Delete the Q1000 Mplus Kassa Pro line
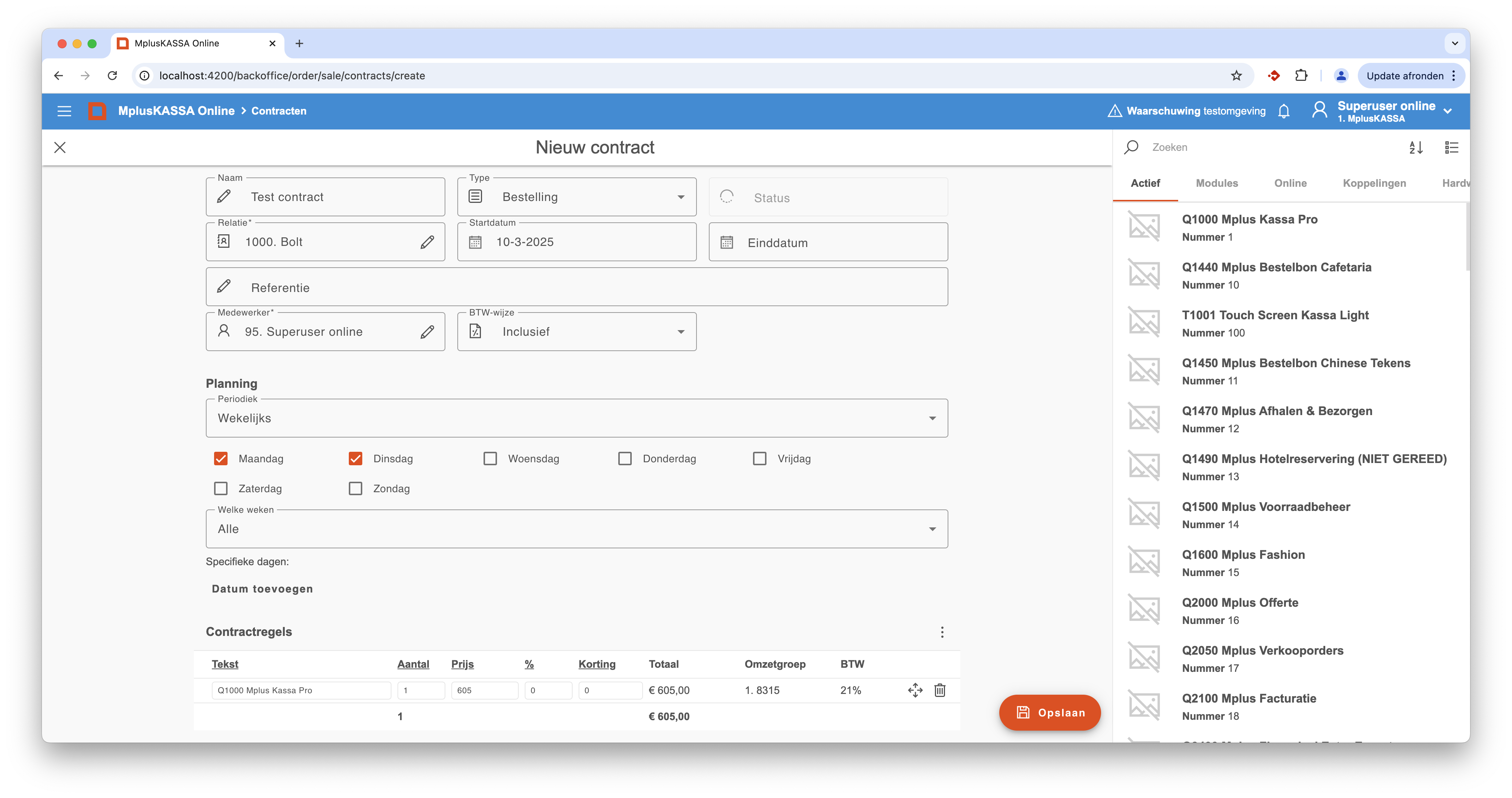 point(940,690)
